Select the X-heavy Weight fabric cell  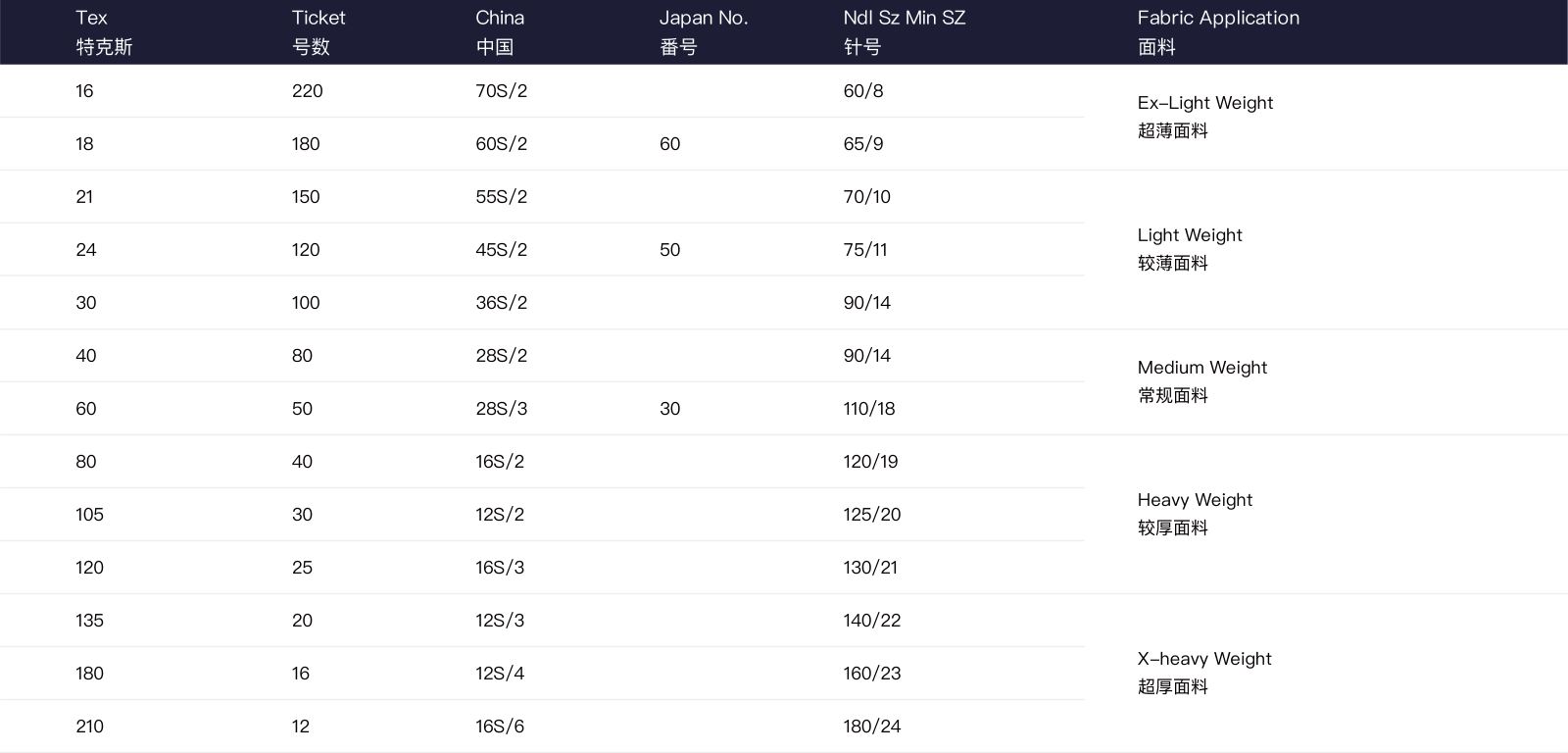(1204, 673)
